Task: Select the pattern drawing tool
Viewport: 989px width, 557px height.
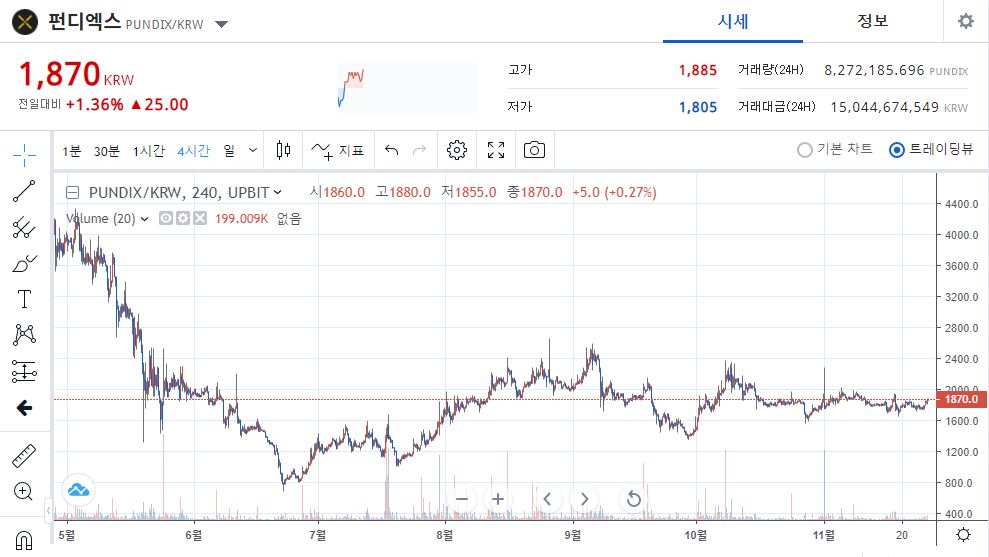Action: point(24,335)
